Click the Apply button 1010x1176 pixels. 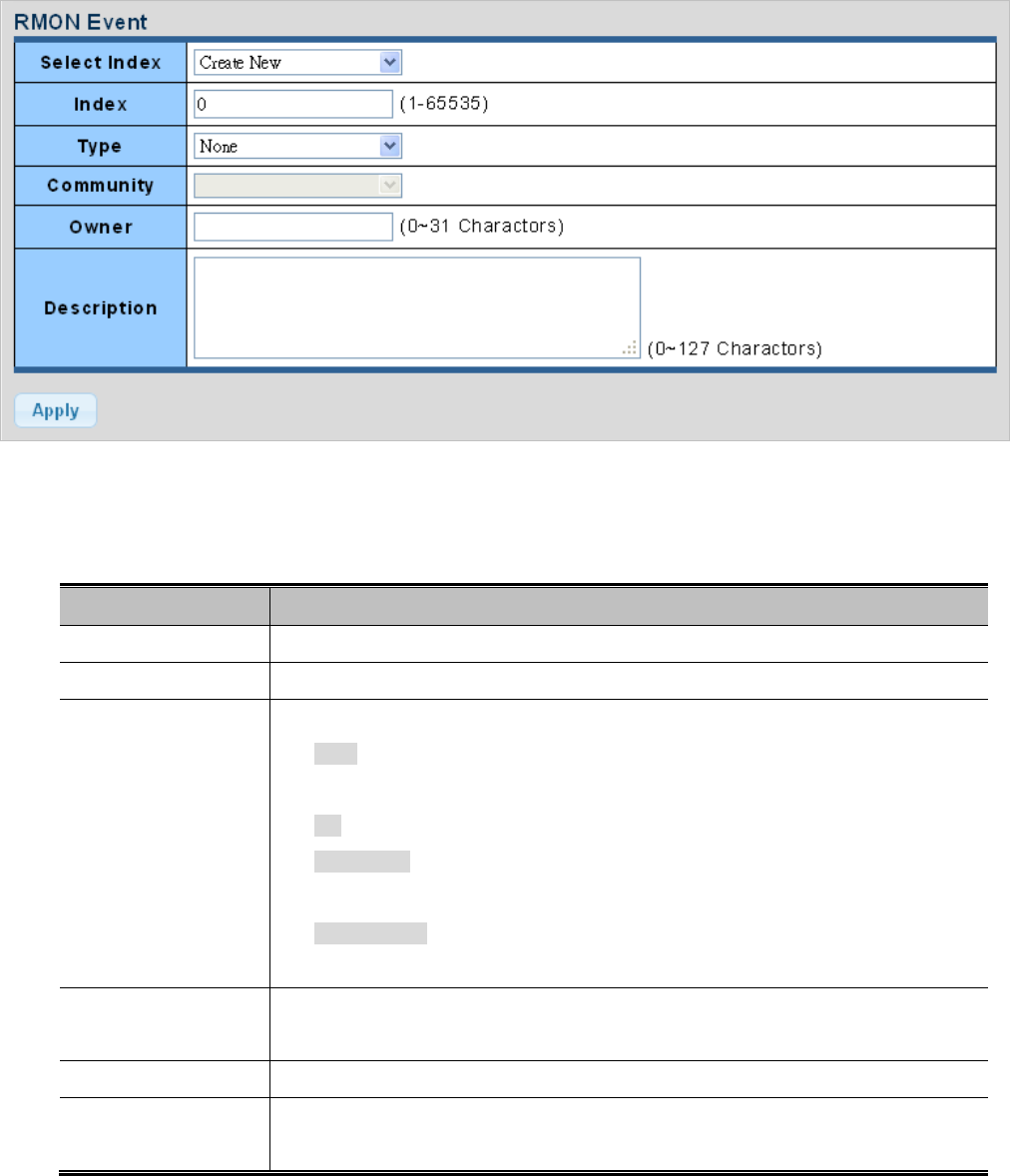56,410
